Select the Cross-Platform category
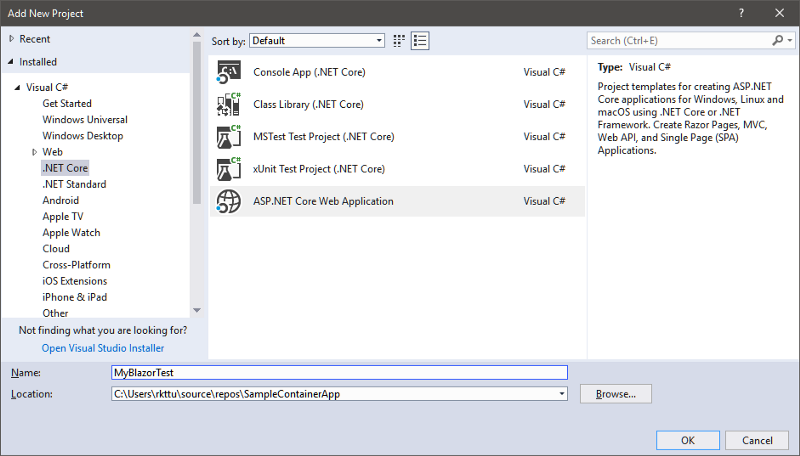This screenshot has width=800, height=456. (x=76, y=265)
